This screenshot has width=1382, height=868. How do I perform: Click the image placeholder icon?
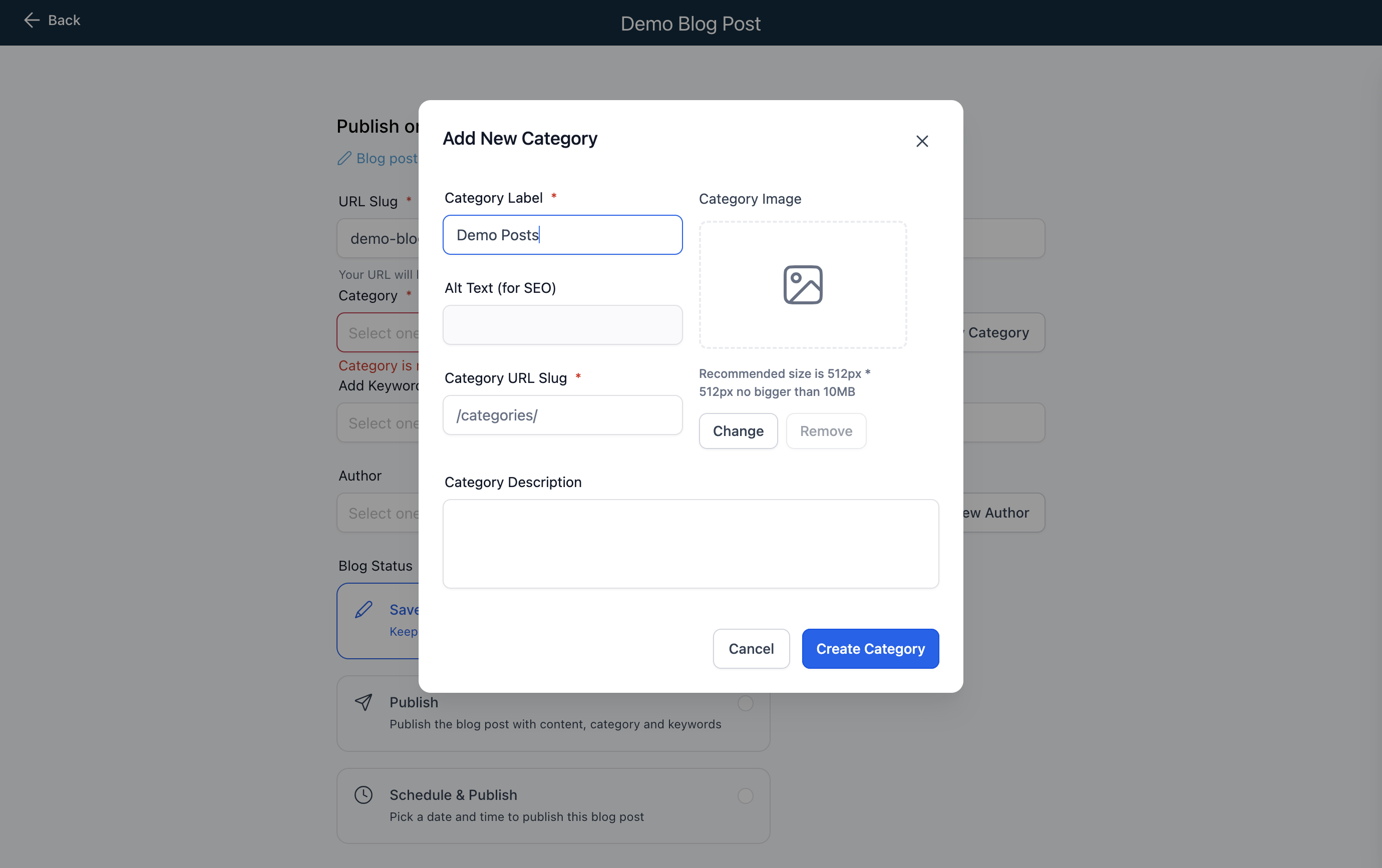tap(802, 284)
